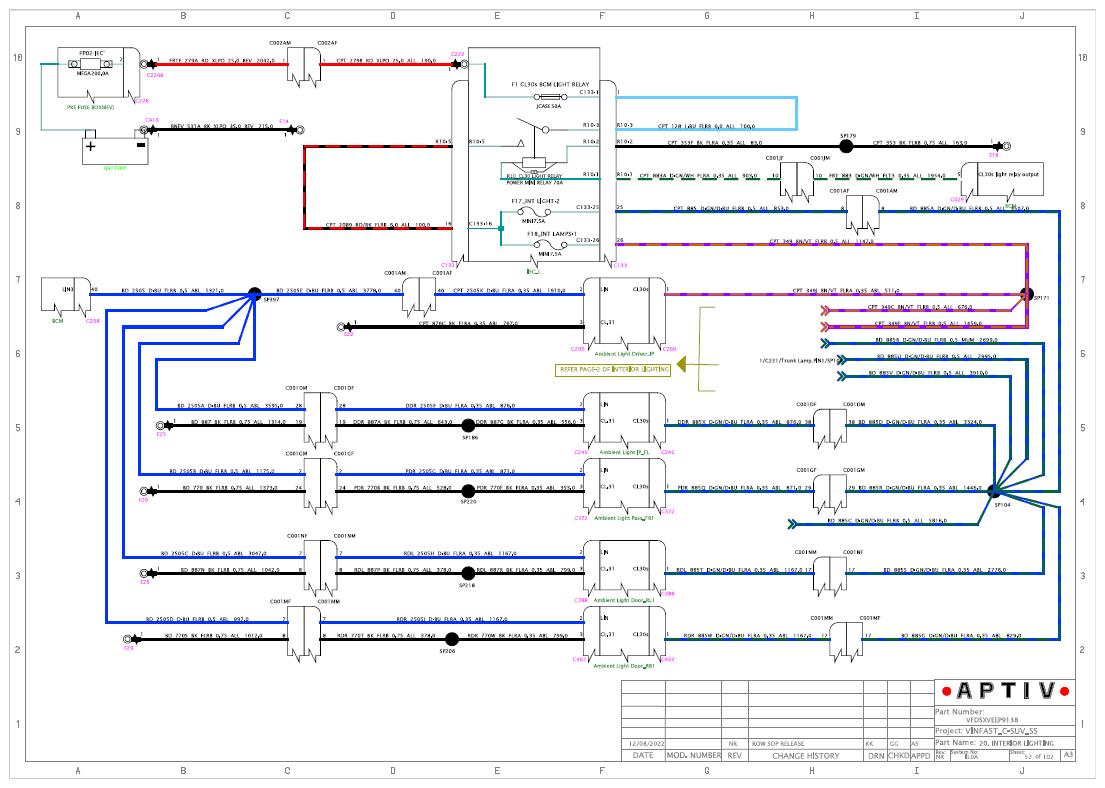Select the C002AM/C002AF inline connector symbol
The width and height of the screenshot is (1105, 788).
304,67
